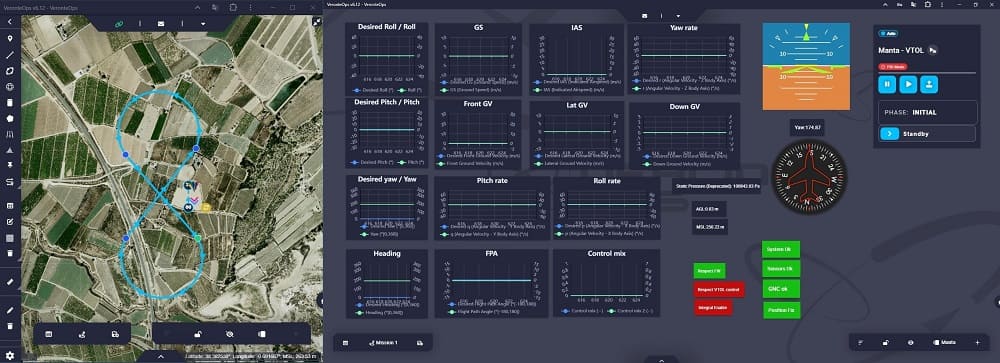Image resolution: width=1000 pixels, height=363 pixels.
Task: Collapse the sidebar with back chevron
Action: click(x=10, y=22)
